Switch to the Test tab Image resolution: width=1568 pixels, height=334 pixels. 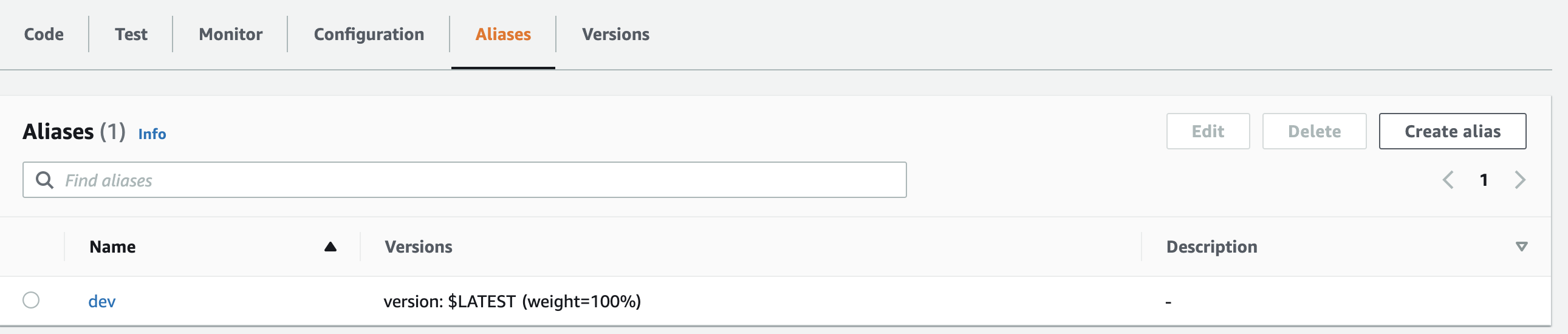pos(131,34)
